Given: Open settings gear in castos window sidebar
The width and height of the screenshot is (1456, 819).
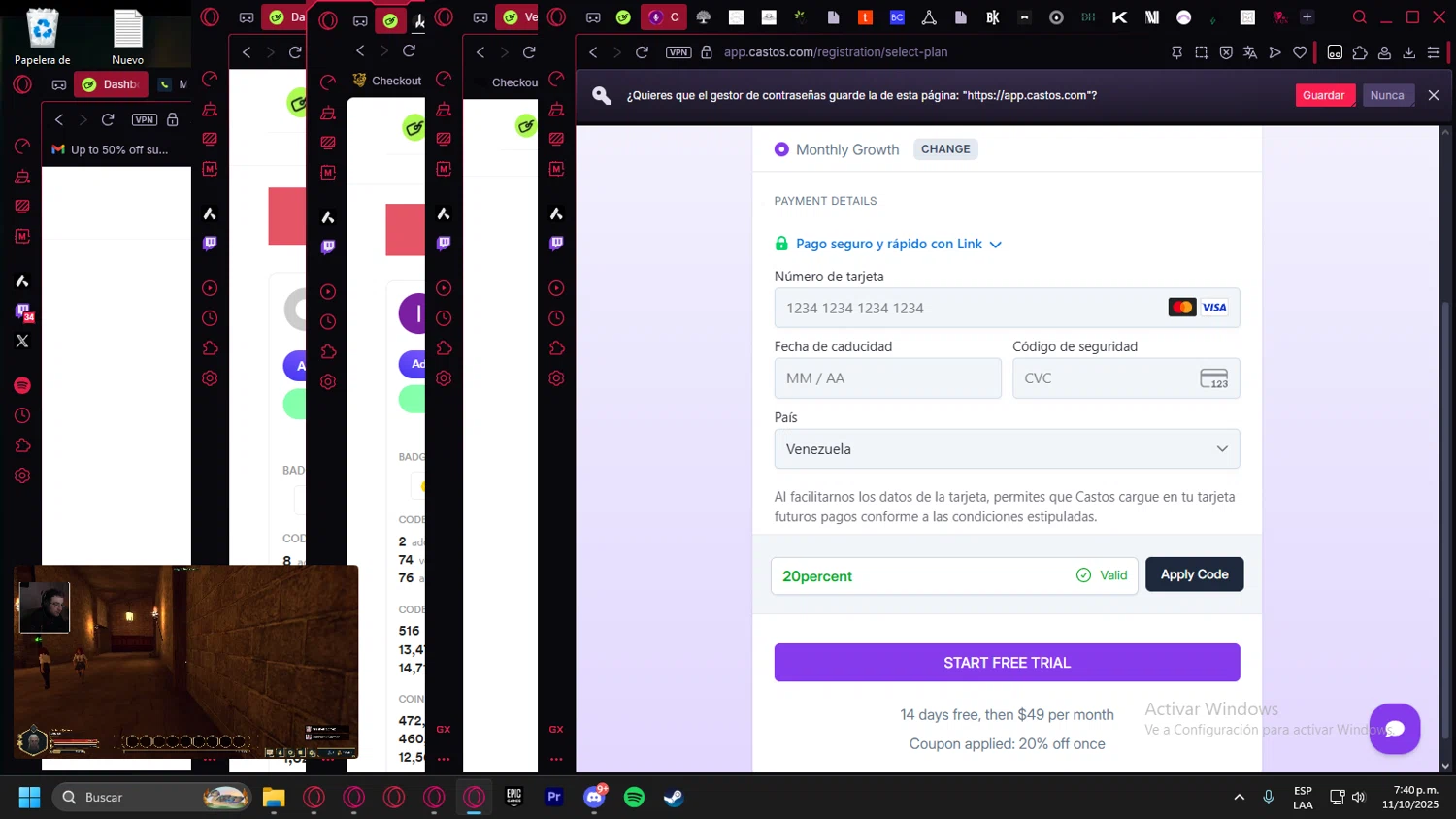Looking at the screenshot, I should coord(556,378).
